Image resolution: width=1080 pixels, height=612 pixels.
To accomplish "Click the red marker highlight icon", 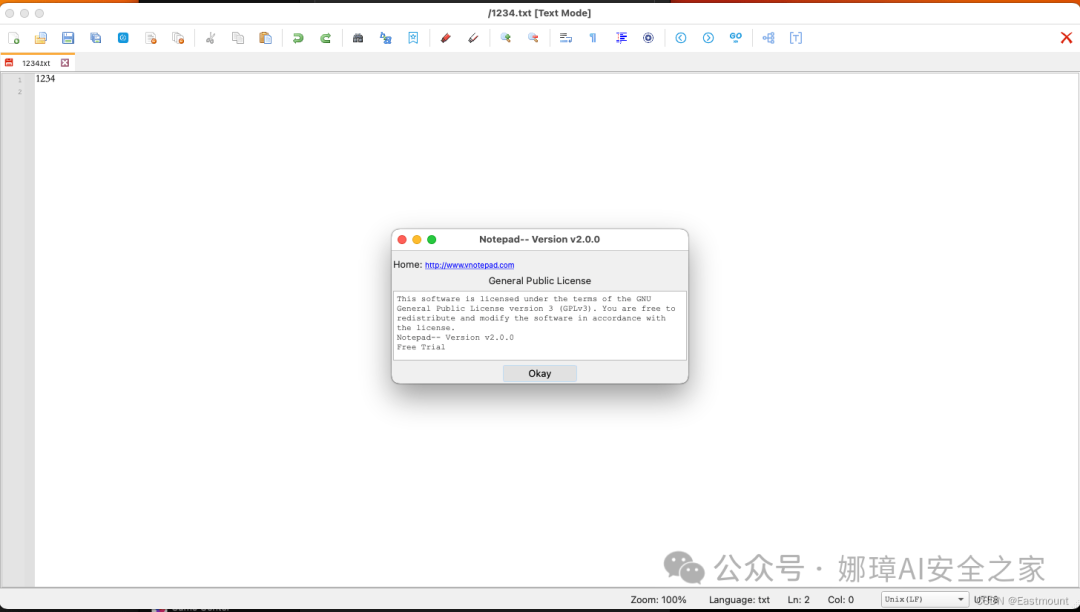I will [446, 38].
